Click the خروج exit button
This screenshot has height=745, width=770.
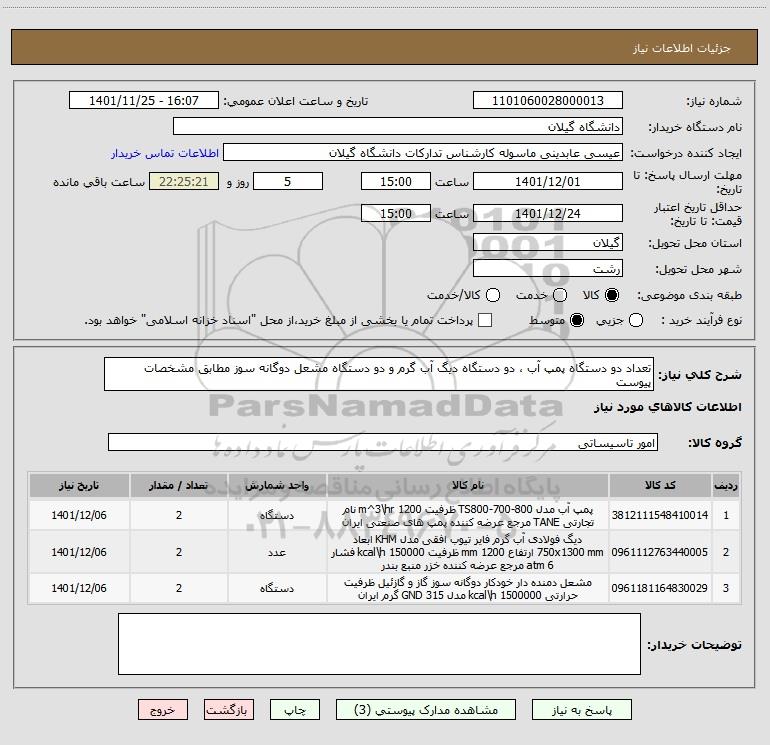coord(163,710)
